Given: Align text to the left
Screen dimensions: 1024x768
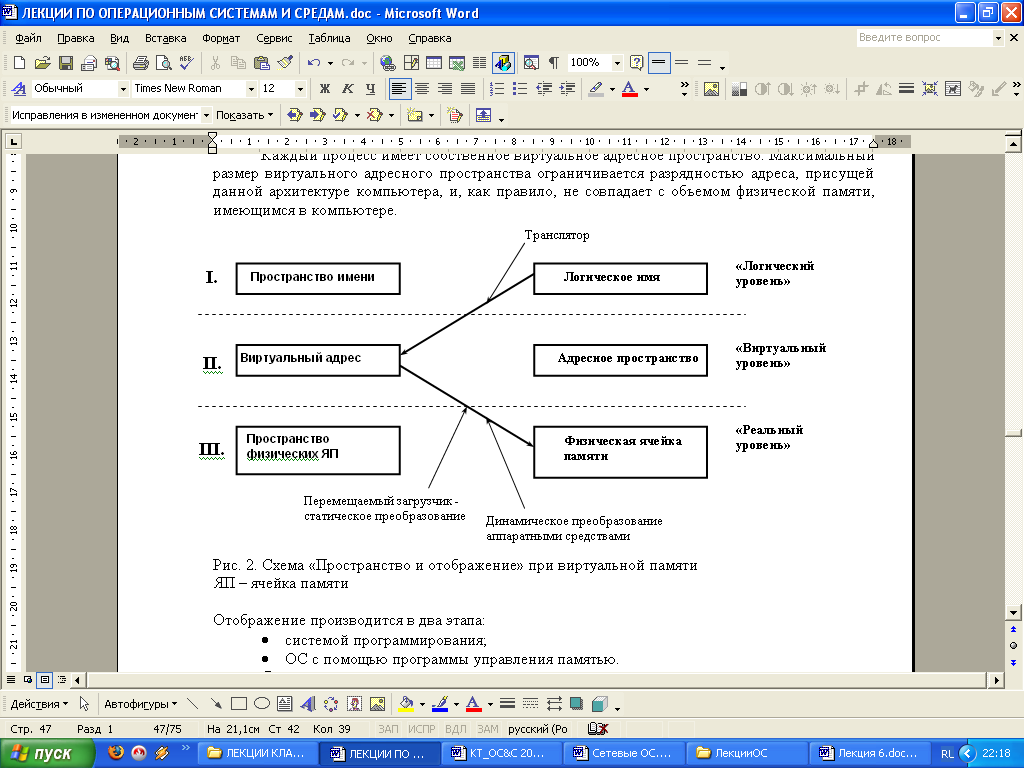Looking at the screenshot, I should tap(399, 89).
